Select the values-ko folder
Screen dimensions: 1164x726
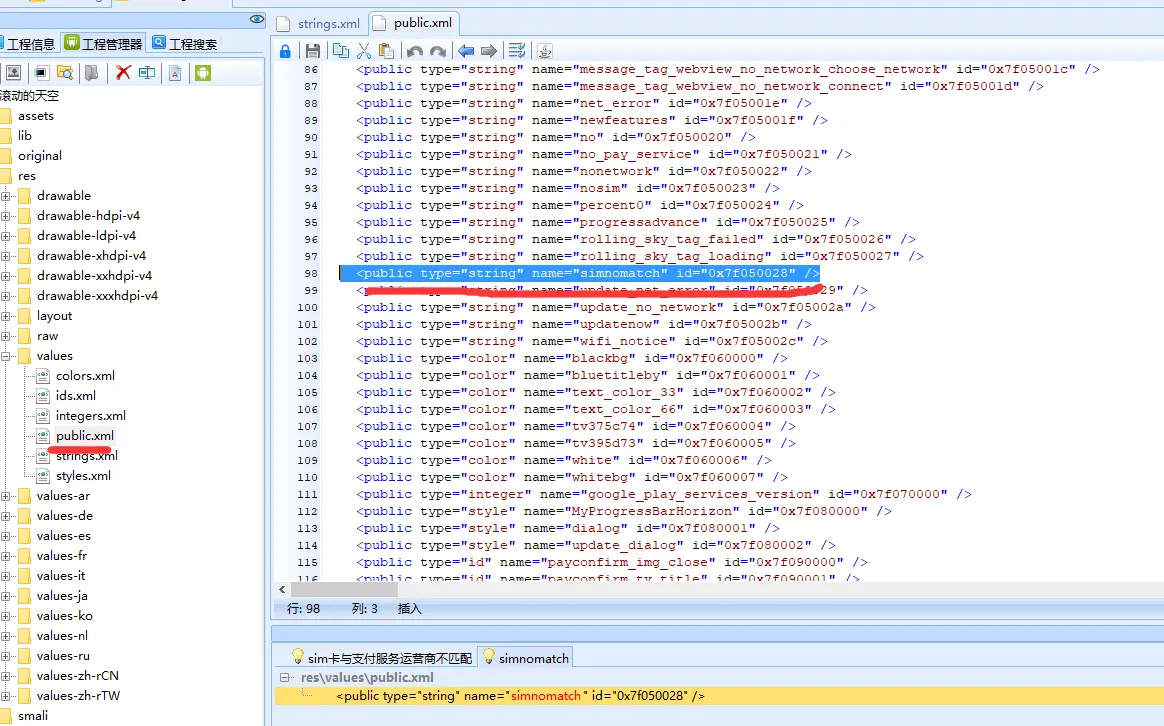coord(64,615)
